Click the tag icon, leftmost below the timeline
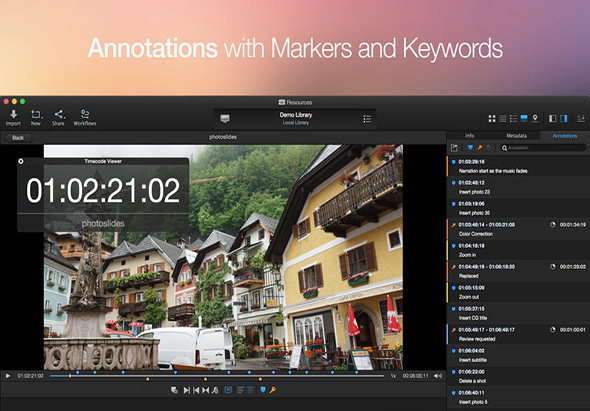The height and width of the screenshot is (411, 590). click(174, 390)
